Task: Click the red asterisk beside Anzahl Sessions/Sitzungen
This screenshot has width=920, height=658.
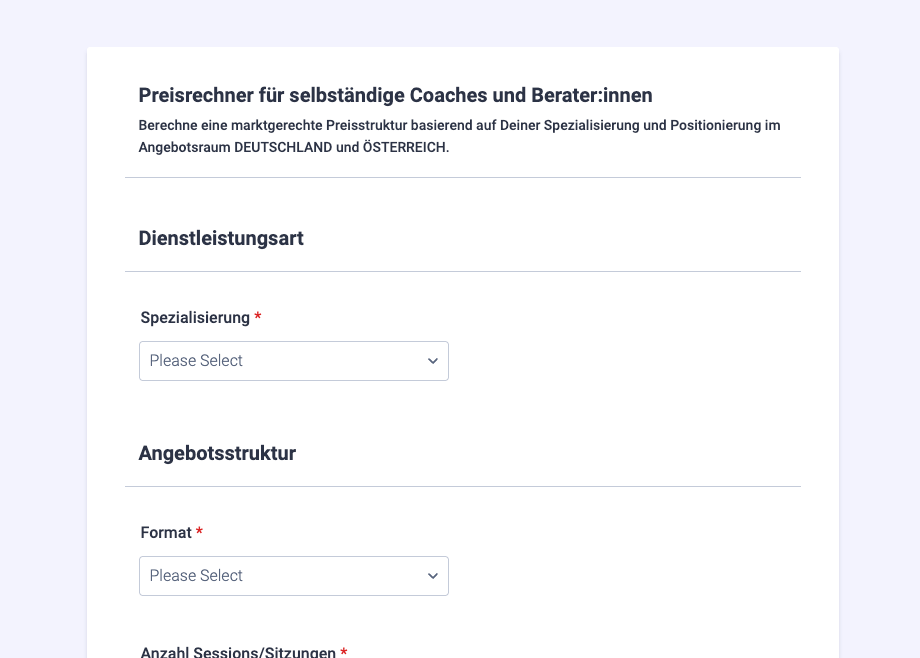Action: [344, 652]
